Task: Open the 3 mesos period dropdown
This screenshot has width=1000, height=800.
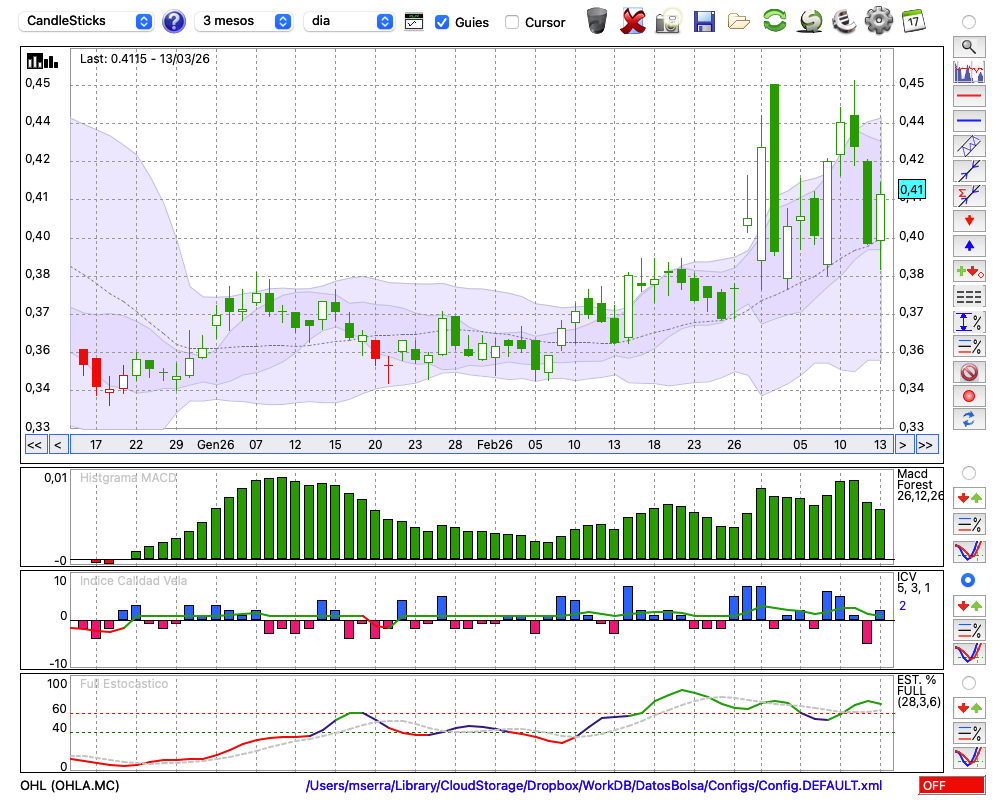Action: click(x=244, y=21)
